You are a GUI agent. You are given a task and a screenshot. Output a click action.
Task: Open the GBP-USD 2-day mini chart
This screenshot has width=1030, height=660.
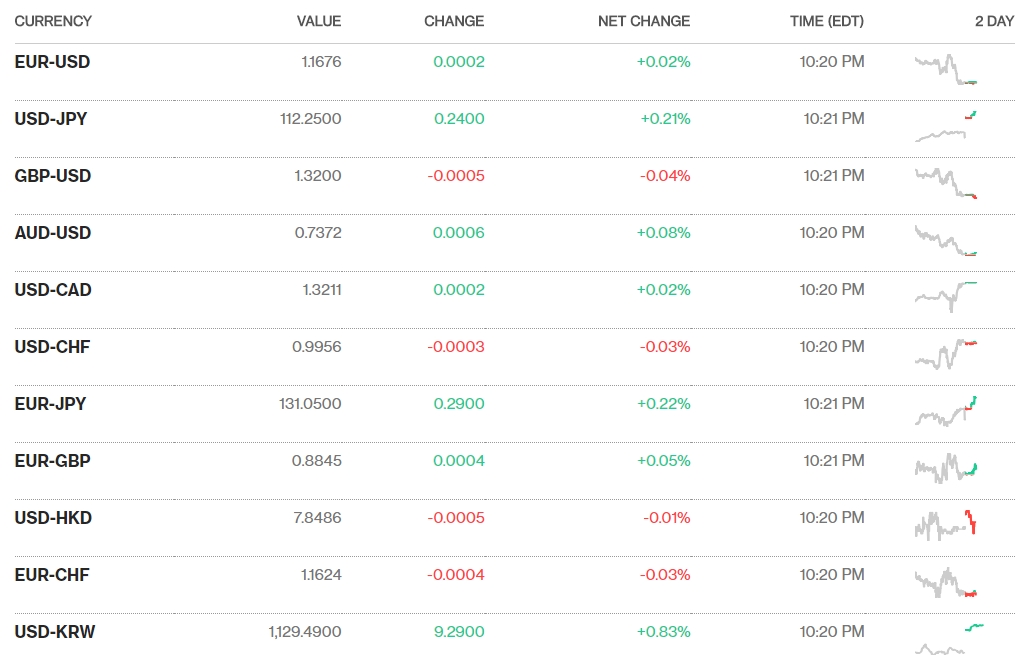click(x=946, y=183)
